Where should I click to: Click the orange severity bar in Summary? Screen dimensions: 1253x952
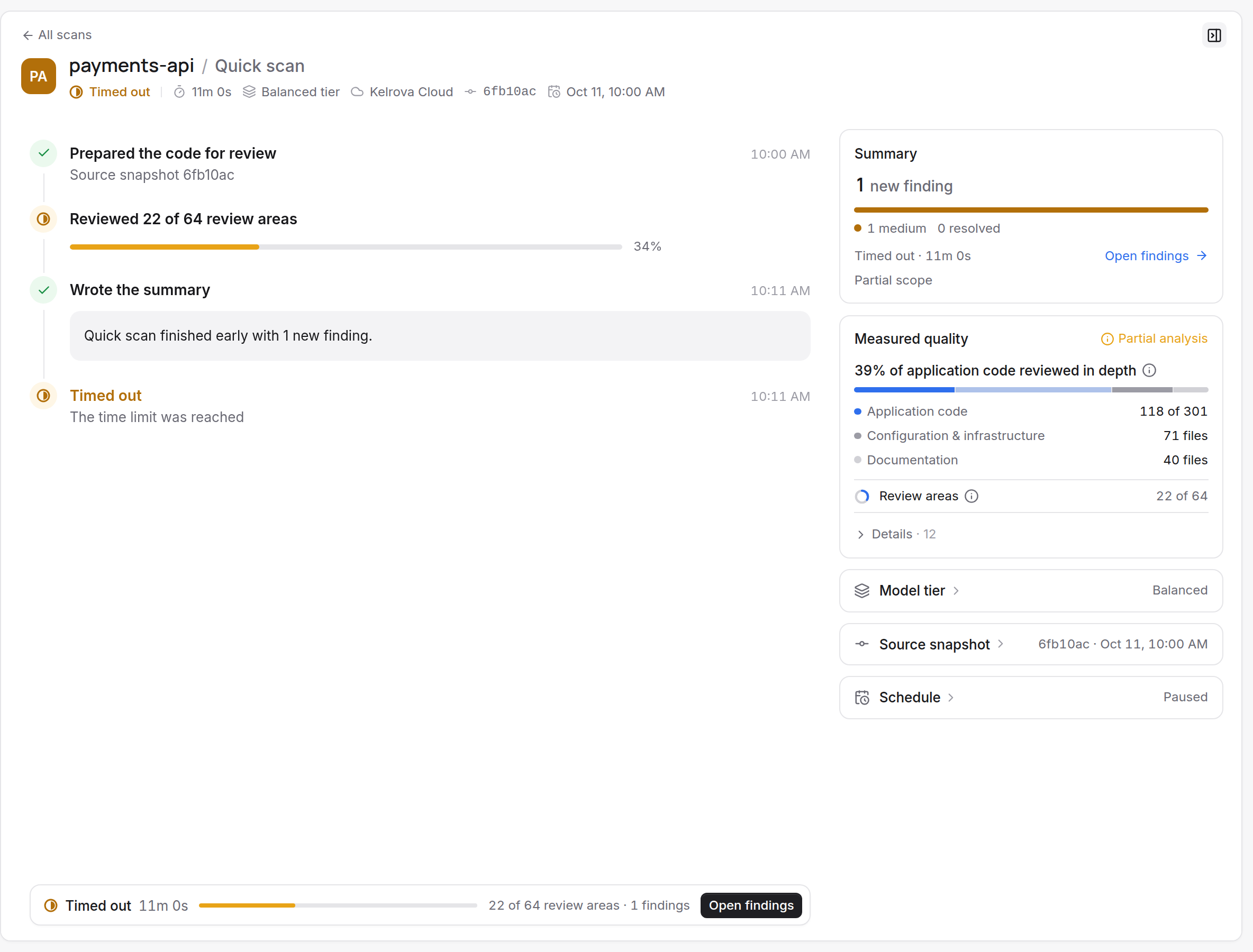point(1031,210)
